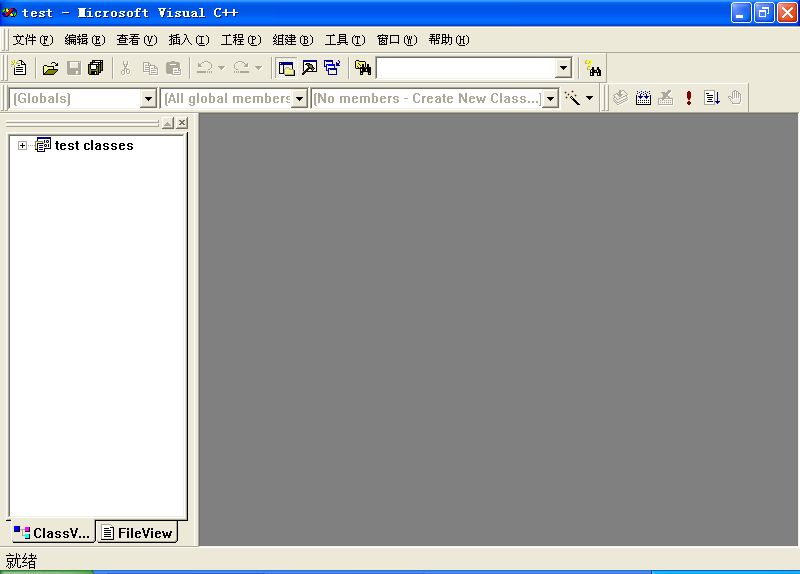
Task: Open the 窗口(W) menu
Action: click(397, 40)
